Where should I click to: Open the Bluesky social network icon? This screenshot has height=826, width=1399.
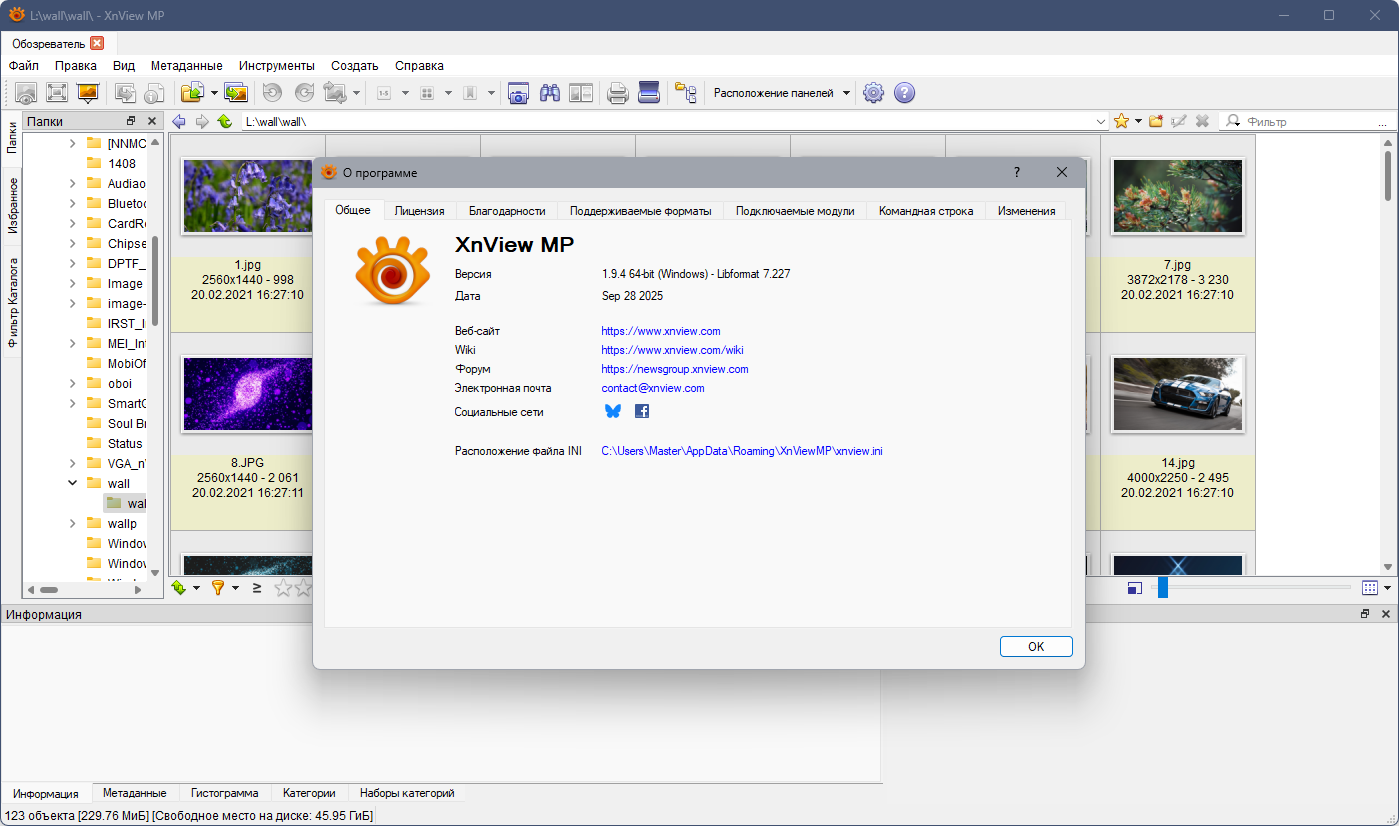point(613,411)
